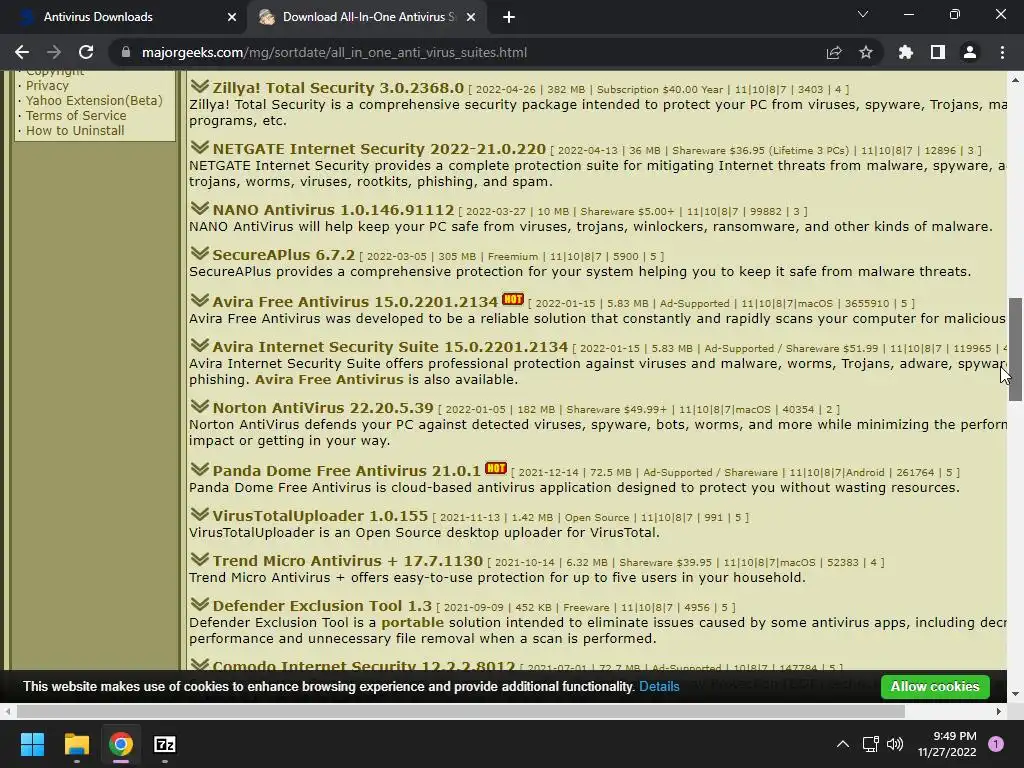Follow the inline Avira Free Antivirus link
The image size is (1024, 768).
[x=329, y=379]
